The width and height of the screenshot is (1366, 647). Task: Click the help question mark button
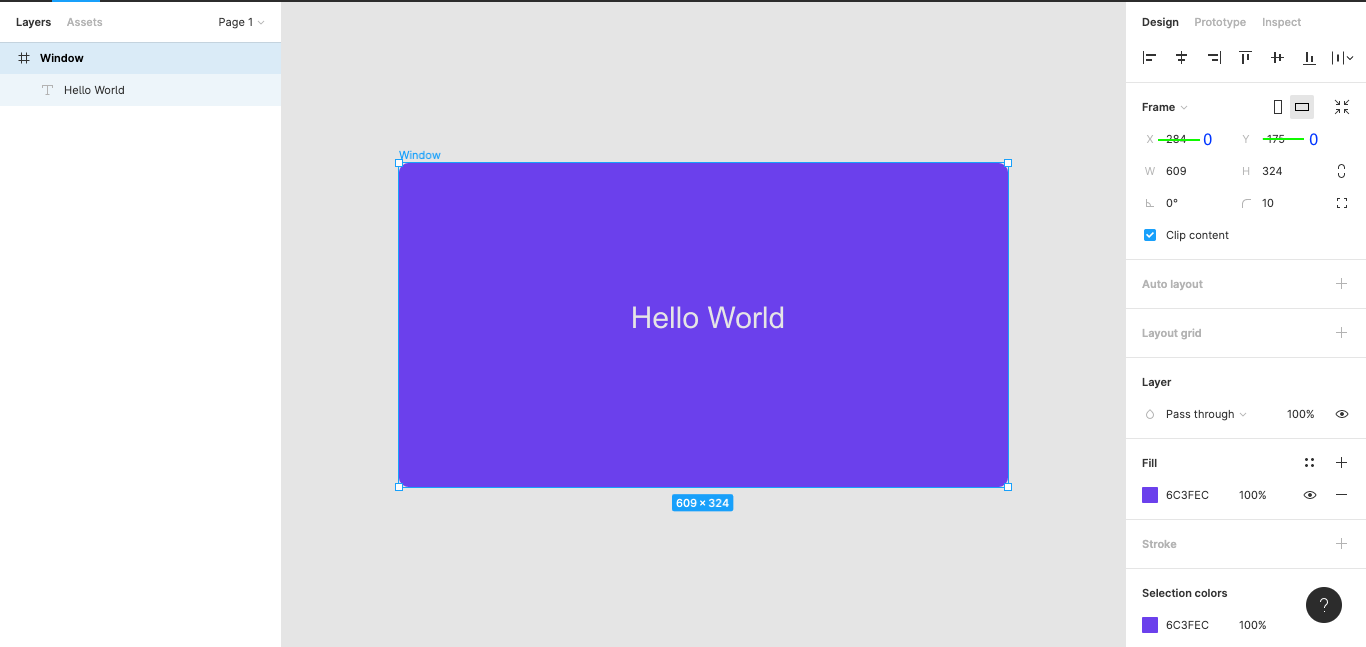1323,604
